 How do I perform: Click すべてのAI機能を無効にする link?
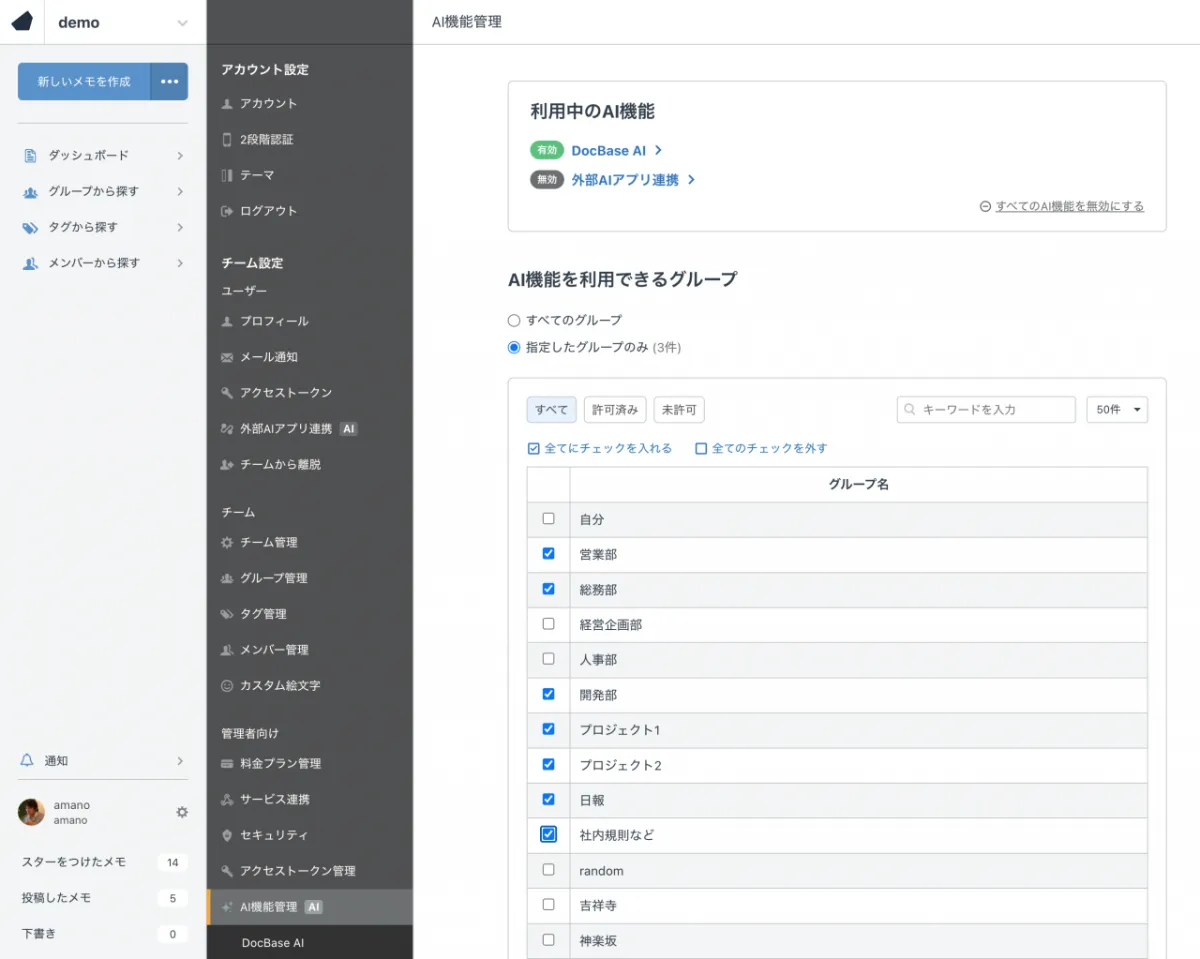pos(1069,206)
